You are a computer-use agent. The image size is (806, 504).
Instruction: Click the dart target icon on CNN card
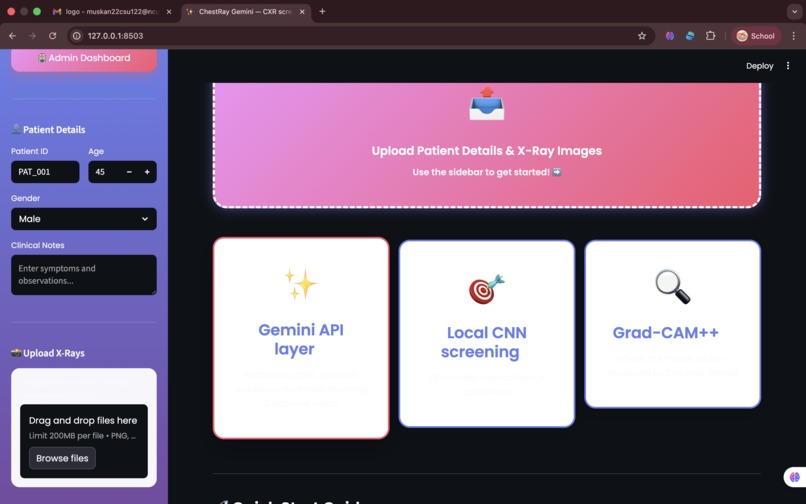pyautogui.click(x=486, y=289)
